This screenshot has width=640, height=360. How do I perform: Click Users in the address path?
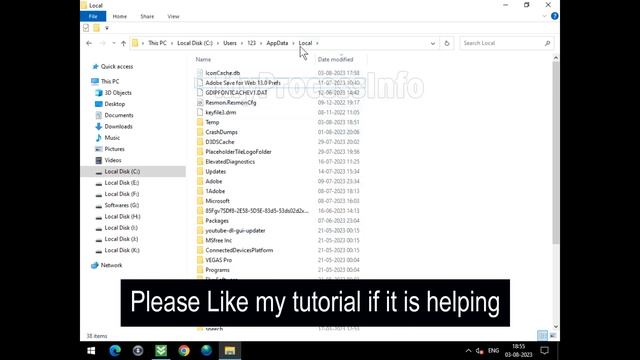pyautogui.click(x=230, y=43)
